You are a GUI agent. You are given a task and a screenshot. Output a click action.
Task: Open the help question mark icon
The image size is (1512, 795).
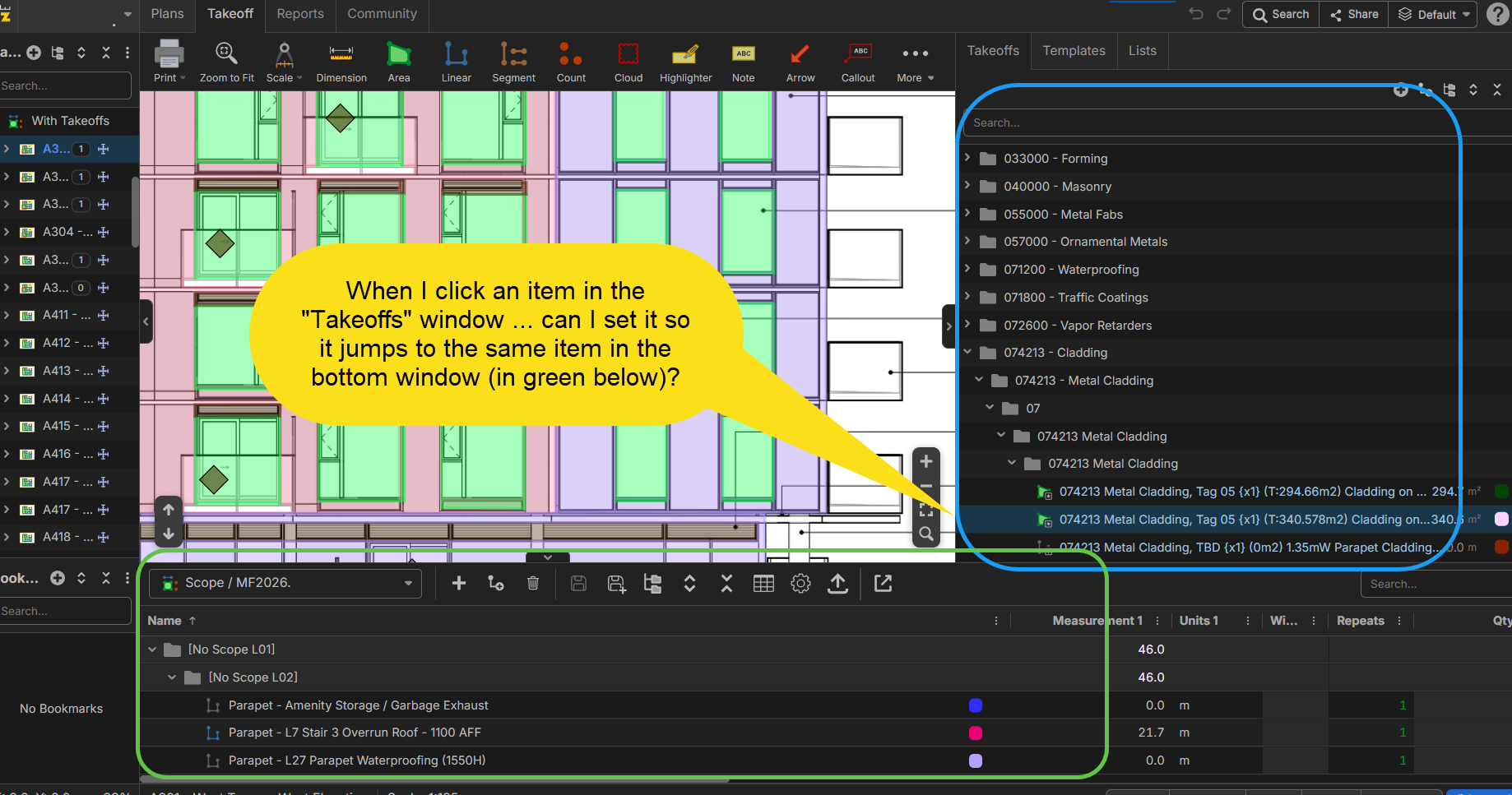click(x=1498, y=14)
